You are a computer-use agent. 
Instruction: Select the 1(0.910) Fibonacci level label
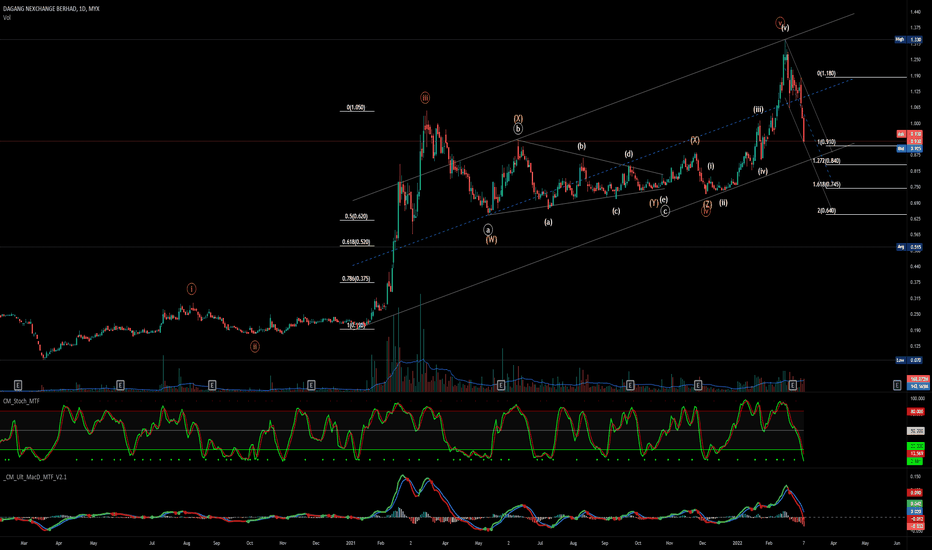826,142
